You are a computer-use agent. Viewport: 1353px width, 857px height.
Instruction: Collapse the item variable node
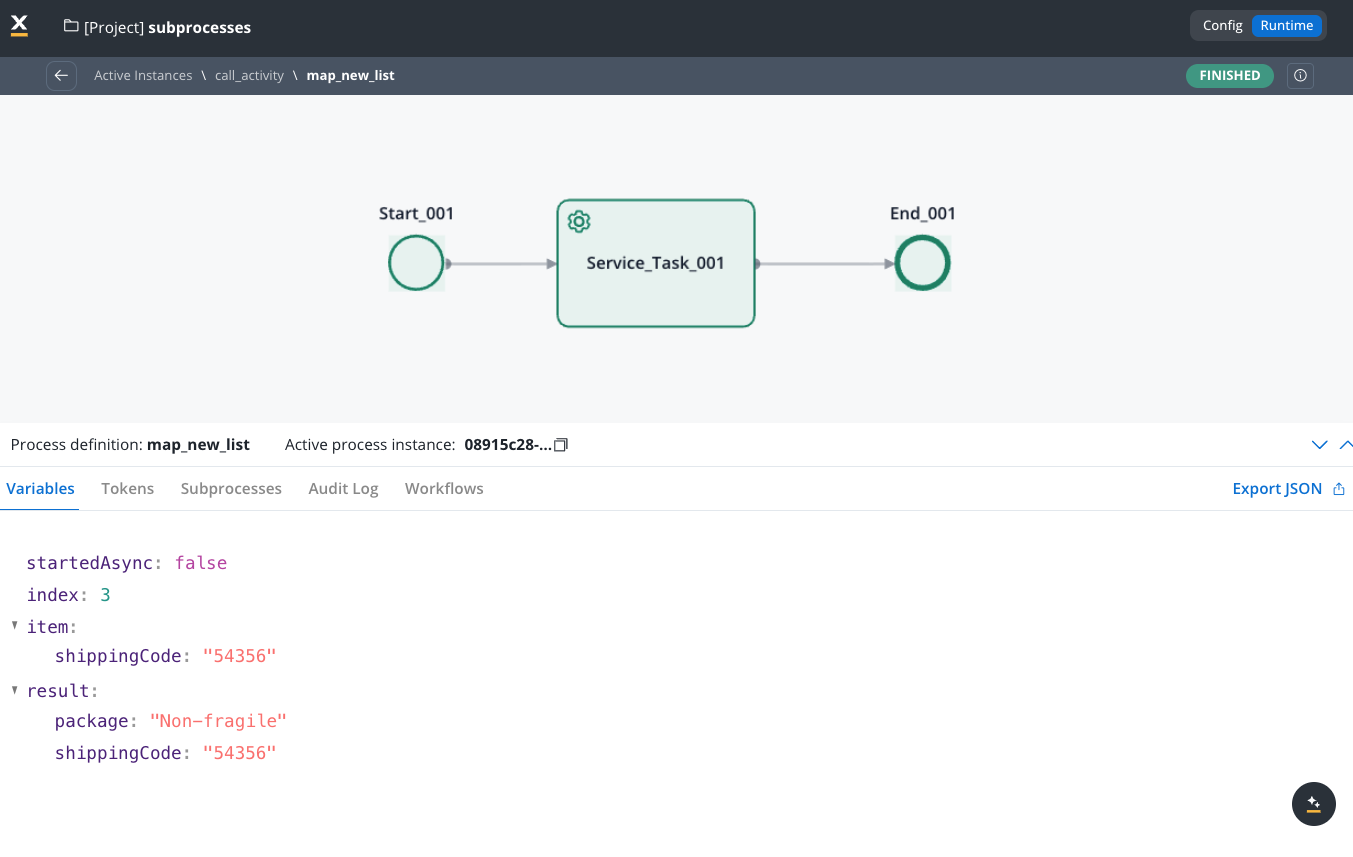[15, 626]
